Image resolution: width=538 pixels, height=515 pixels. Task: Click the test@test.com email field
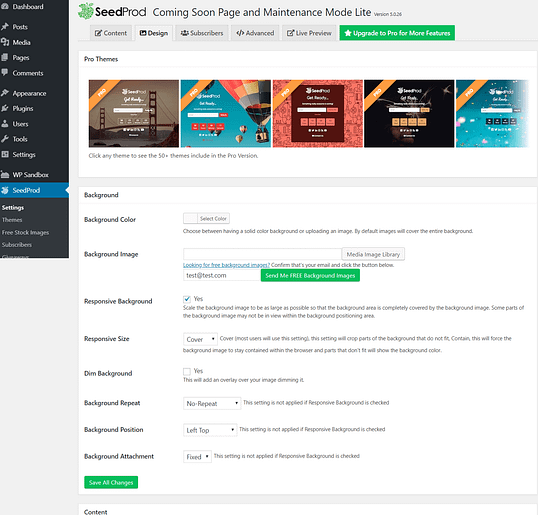click(222, 276)
